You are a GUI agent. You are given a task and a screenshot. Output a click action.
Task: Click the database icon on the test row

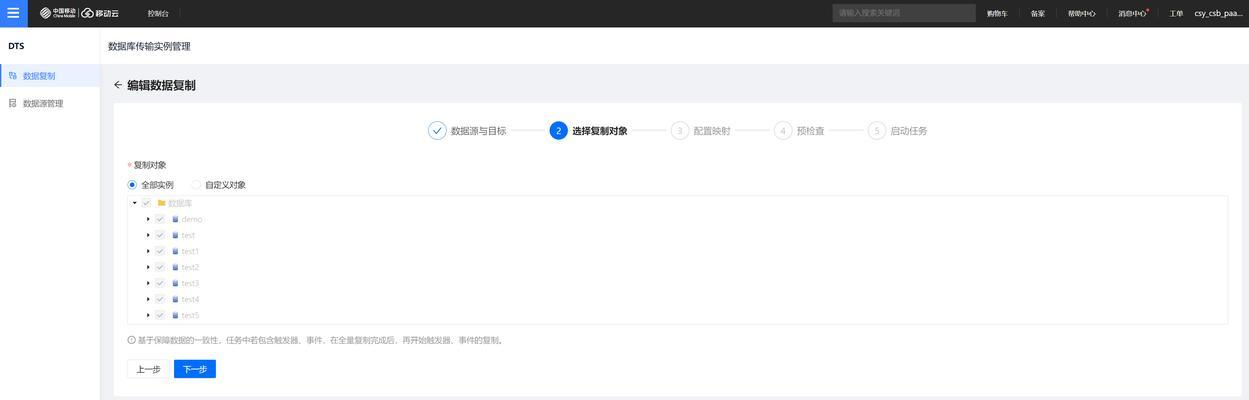175,235
